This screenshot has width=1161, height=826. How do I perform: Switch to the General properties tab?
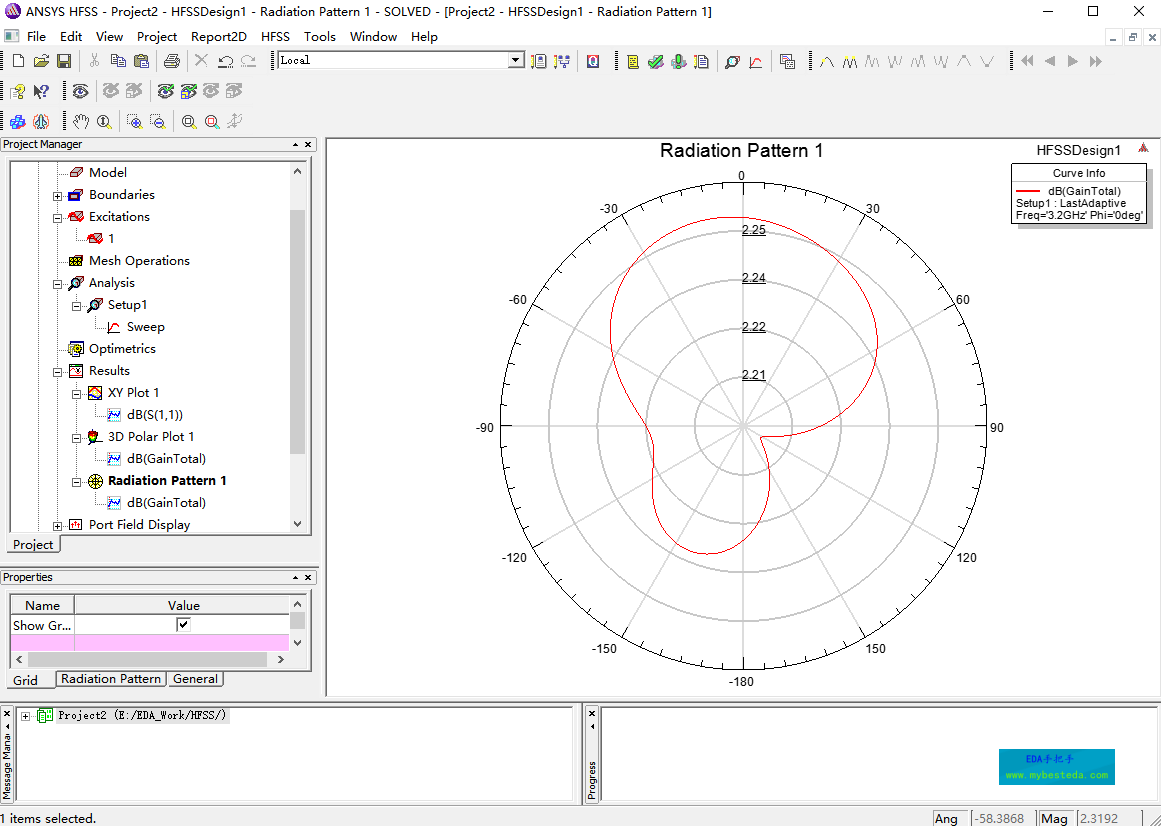pyautogui.click(x=195, y=679)
